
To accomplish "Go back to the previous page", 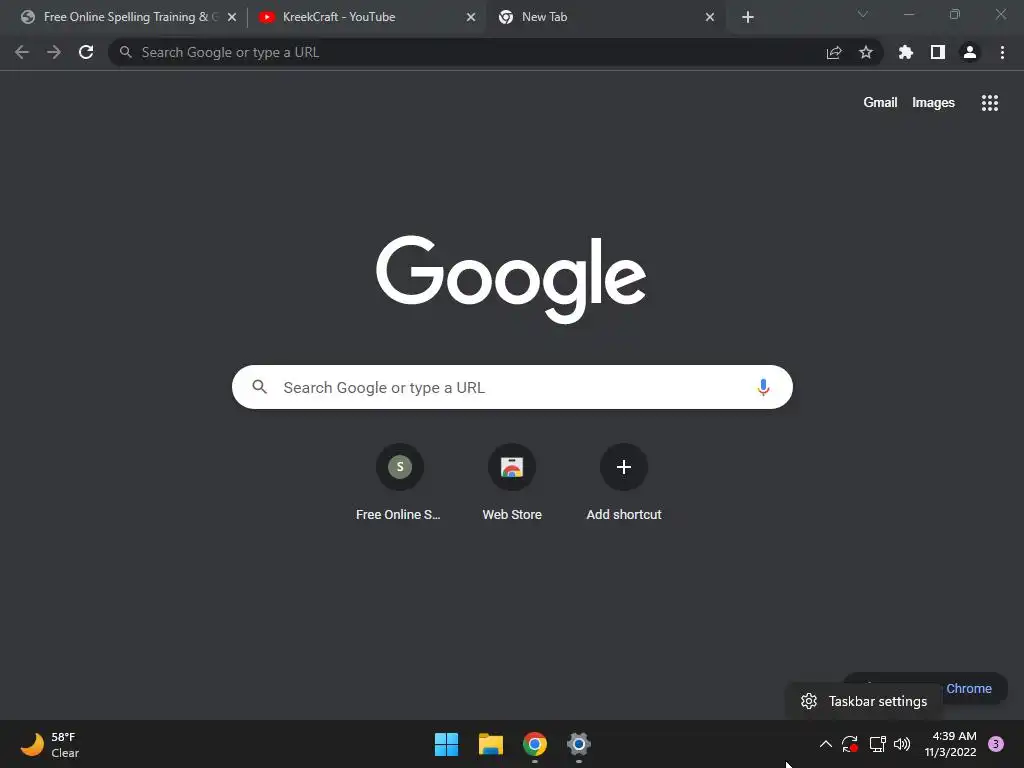I will (x=22, y=52).
